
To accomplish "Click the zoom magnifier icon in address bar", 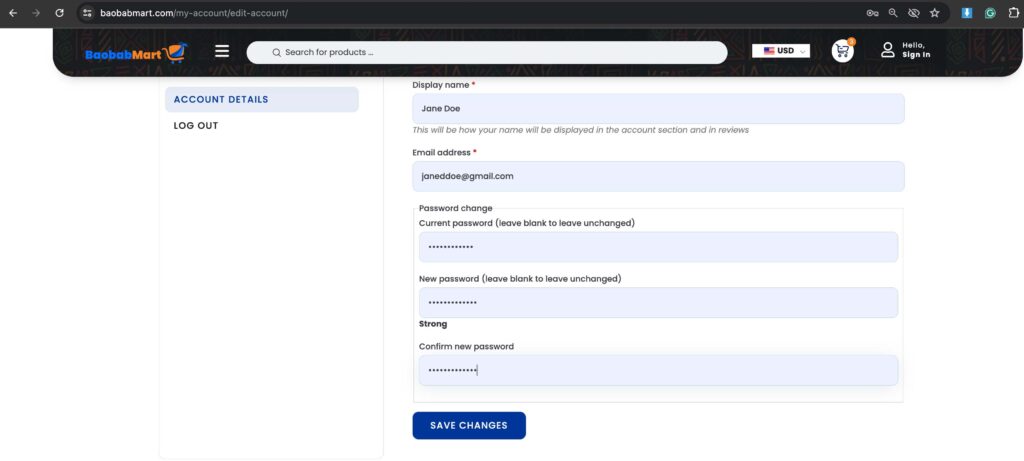I will (x=893, y=13).
